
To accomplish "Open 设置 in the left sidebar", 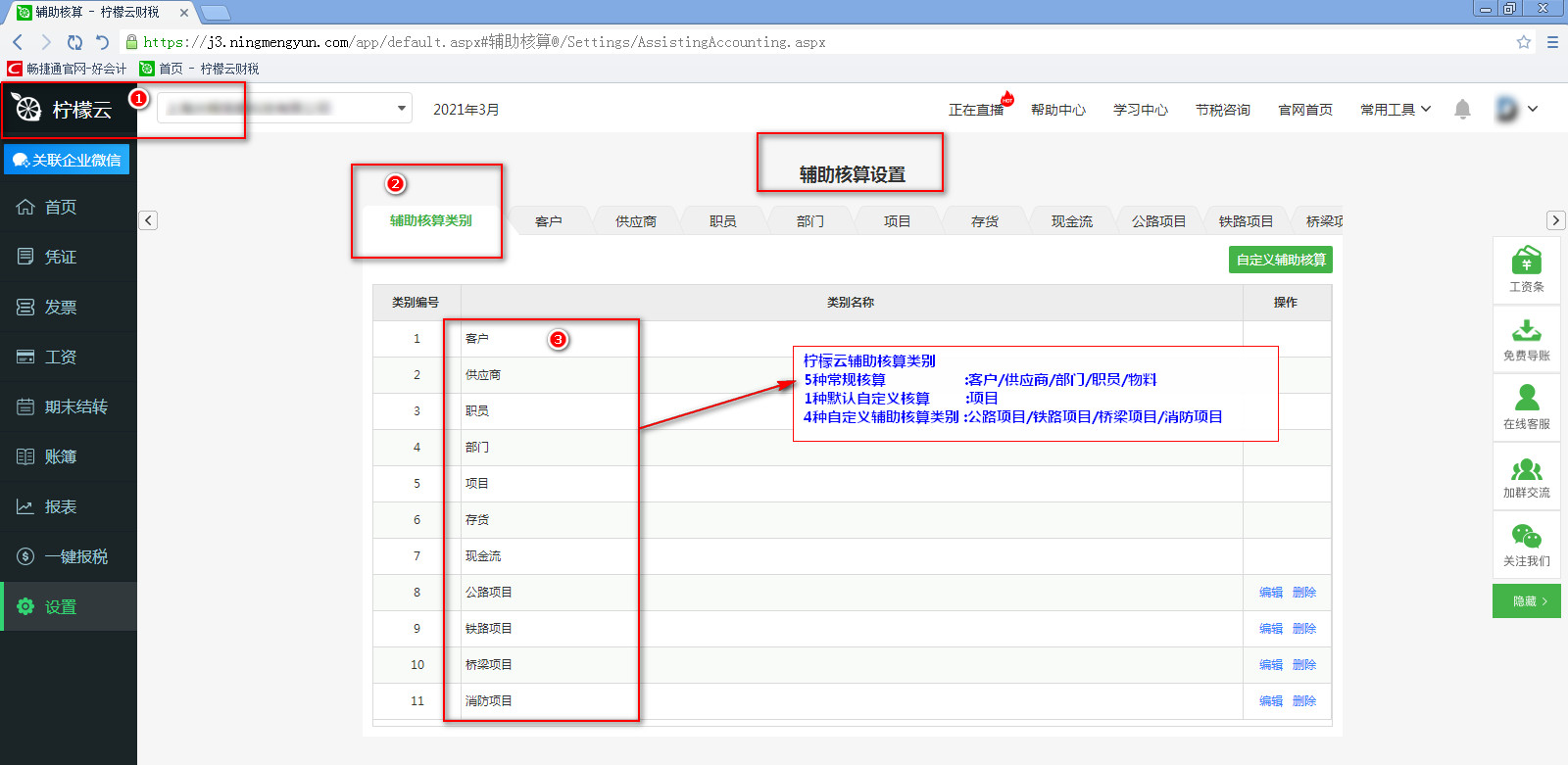I will [61, 607].
